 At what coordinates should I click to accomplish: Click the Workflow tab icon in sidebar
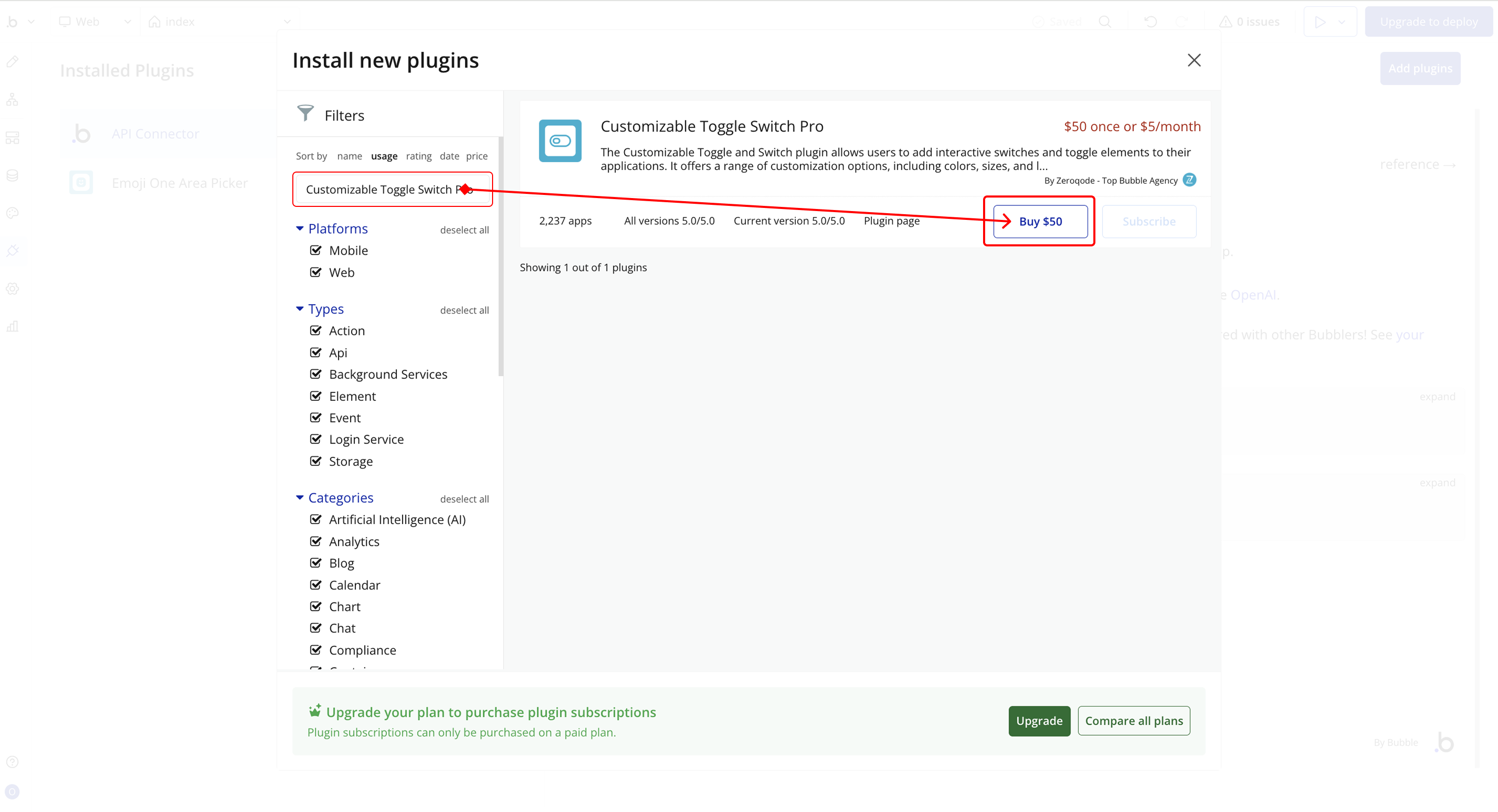(12, 100)
